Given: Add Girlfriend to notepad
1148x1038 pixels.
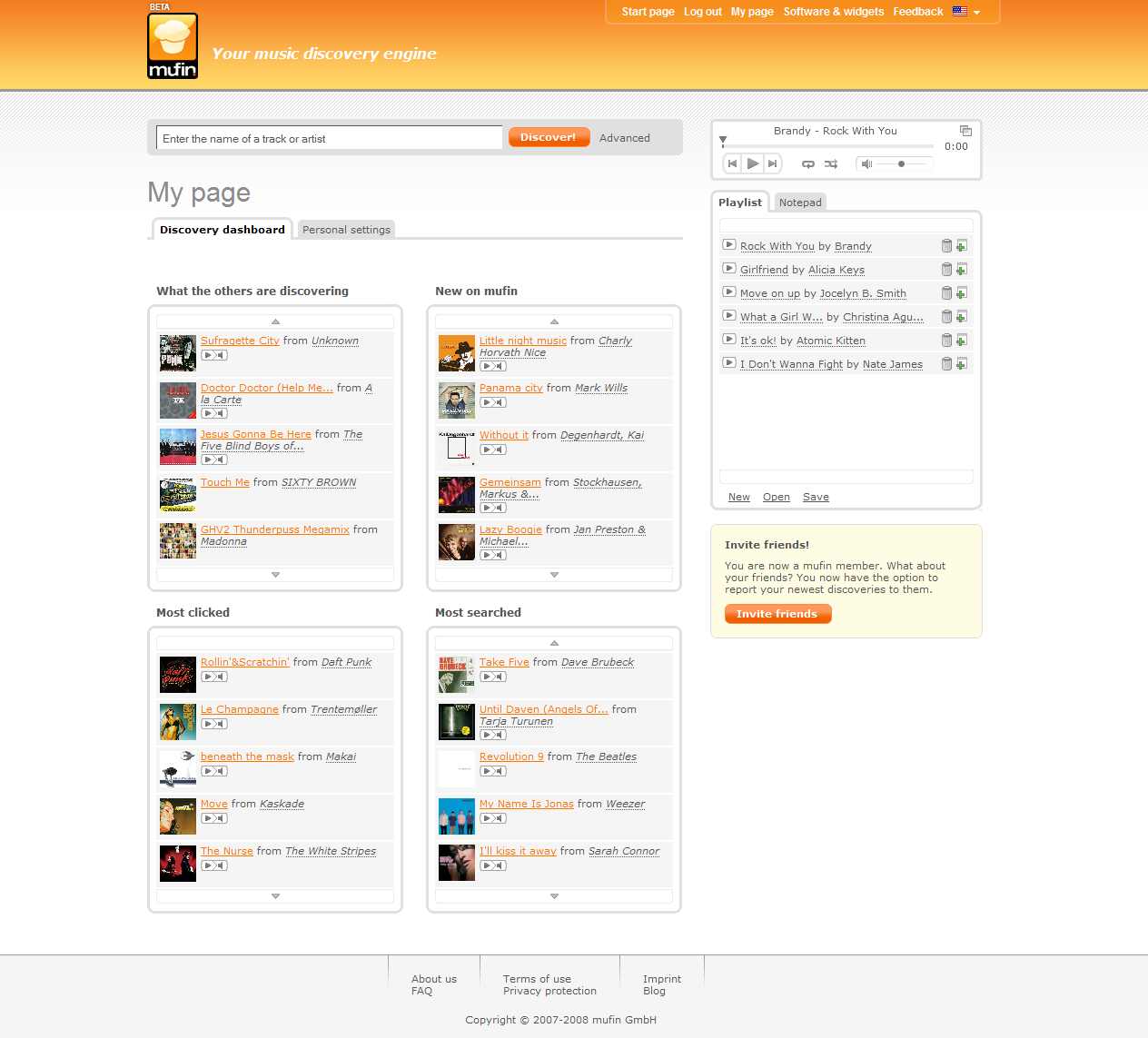Looking at the screenshot, I should pos(962,270).
